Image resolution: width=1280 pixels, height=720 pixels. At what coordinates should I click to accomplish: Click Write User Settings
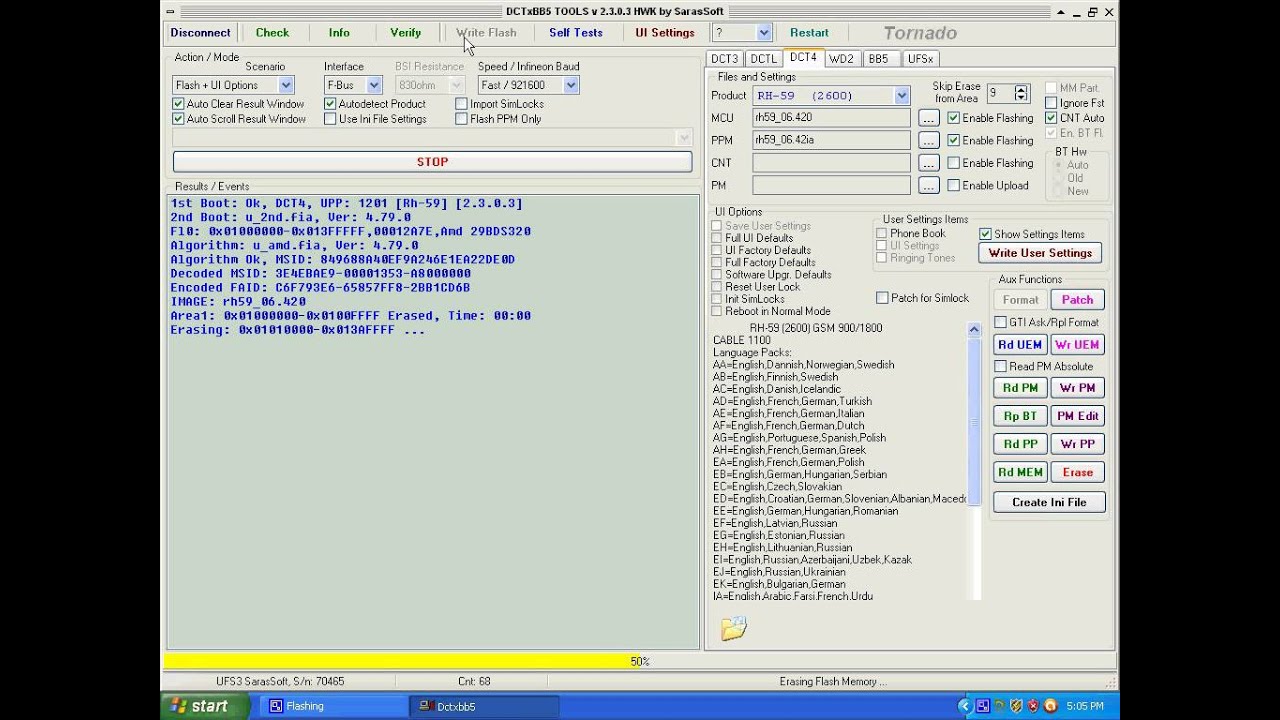tap(1040, 253)
